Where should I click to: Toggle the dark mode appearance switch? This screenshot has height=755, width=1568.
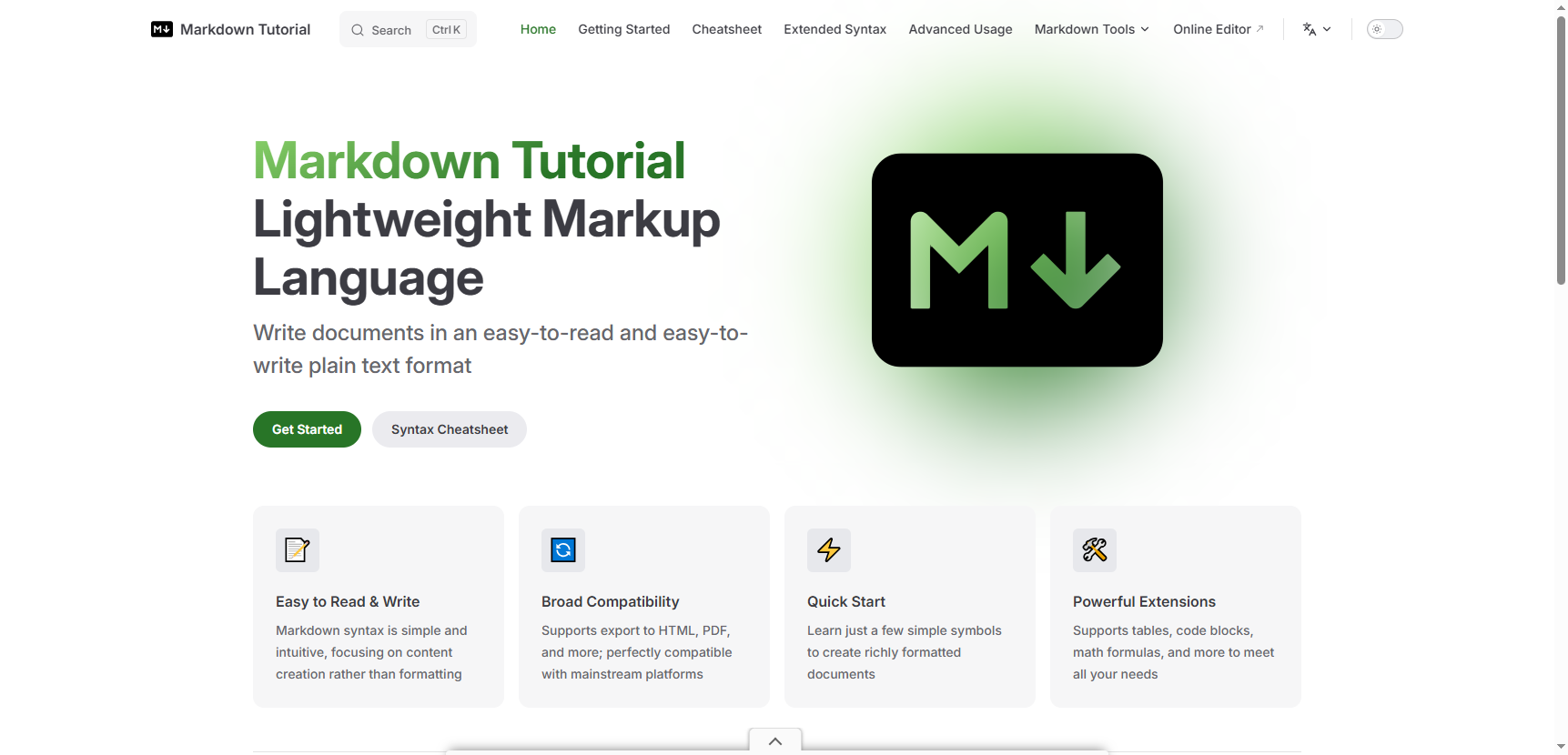pyautogui.click(x=1385, y=29)
